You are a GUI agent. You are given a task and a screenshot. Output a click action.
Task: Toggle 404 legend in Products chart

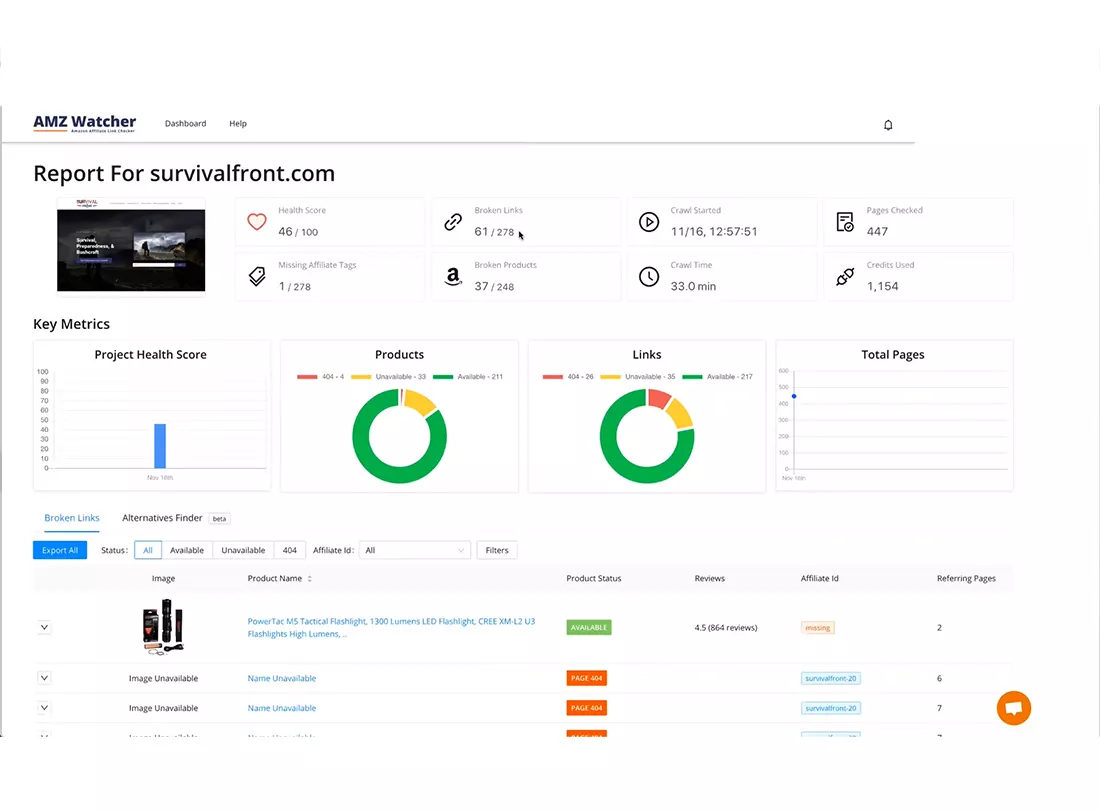click(x=321, y=377)
